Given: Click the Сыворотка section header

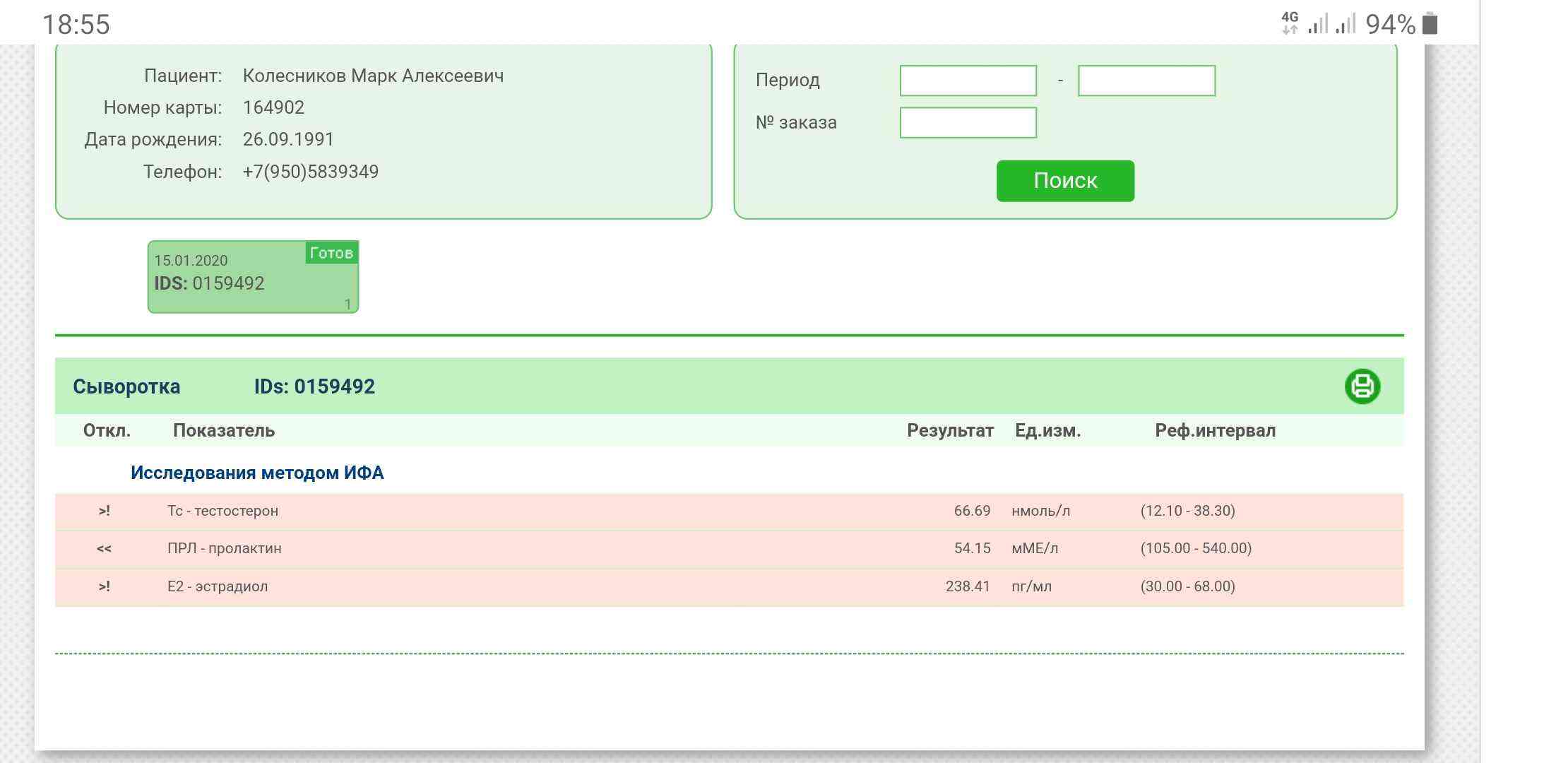Looking at the screenshot, I should [x=126, y=386].
